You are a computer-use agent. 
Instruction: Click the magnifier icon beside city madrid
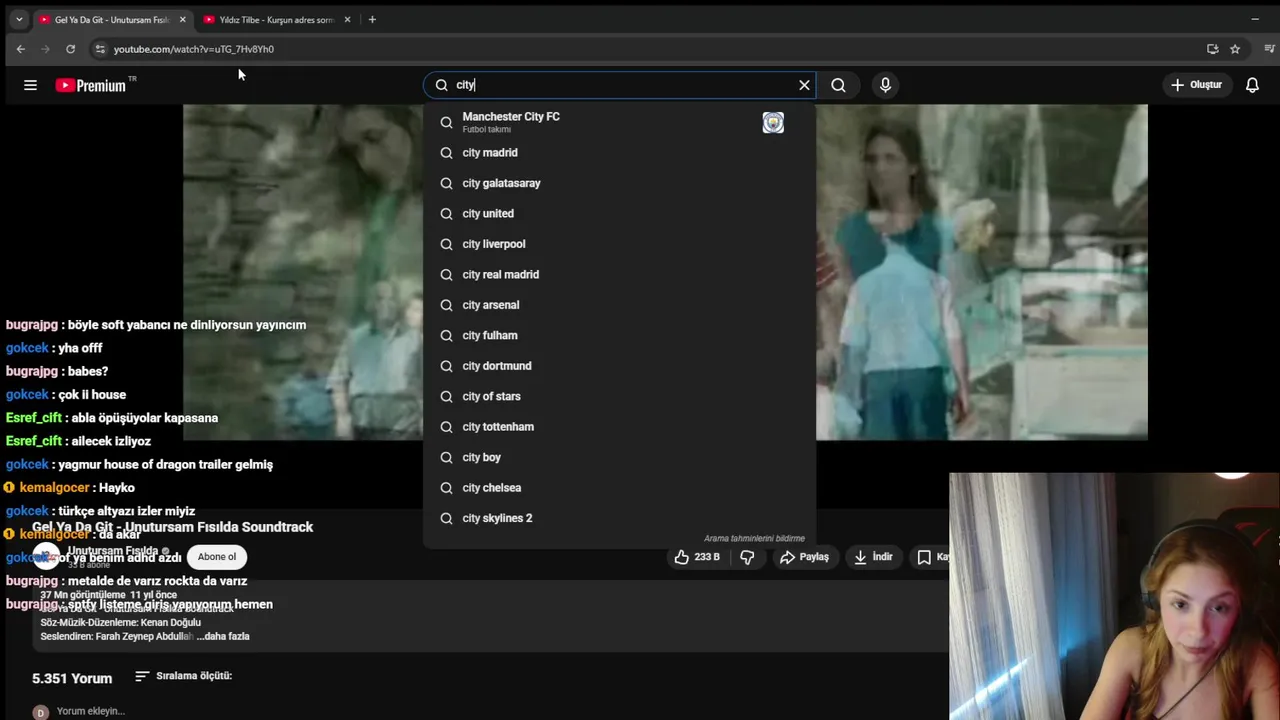tap(446, 153)
